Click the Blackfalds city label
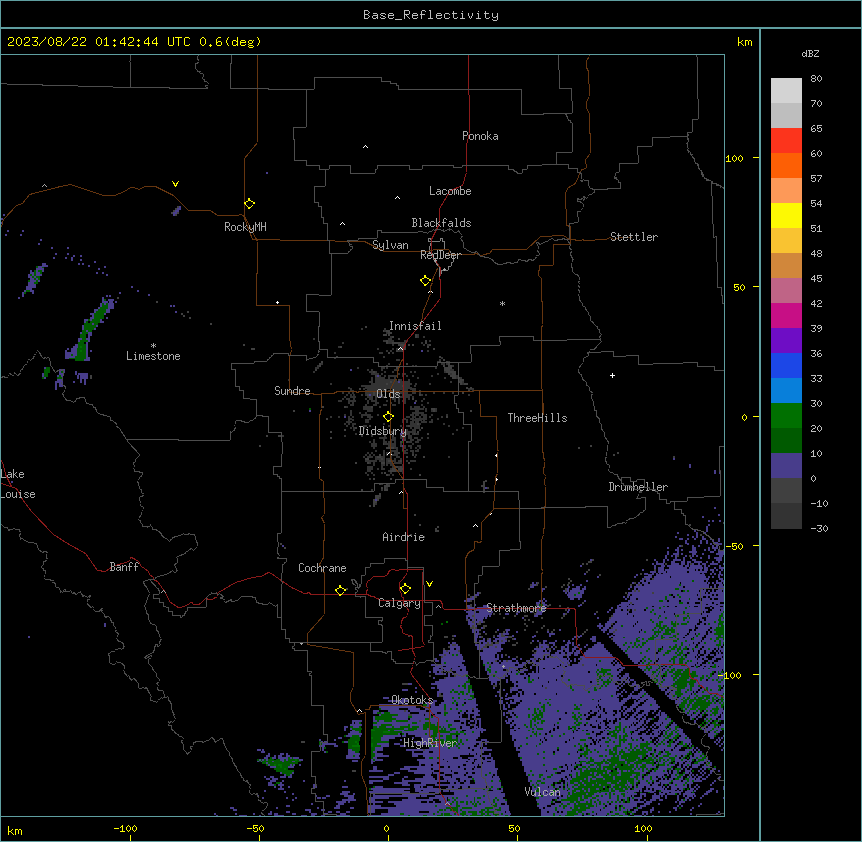This screenshot has width=862, height=842. point(441,223)
